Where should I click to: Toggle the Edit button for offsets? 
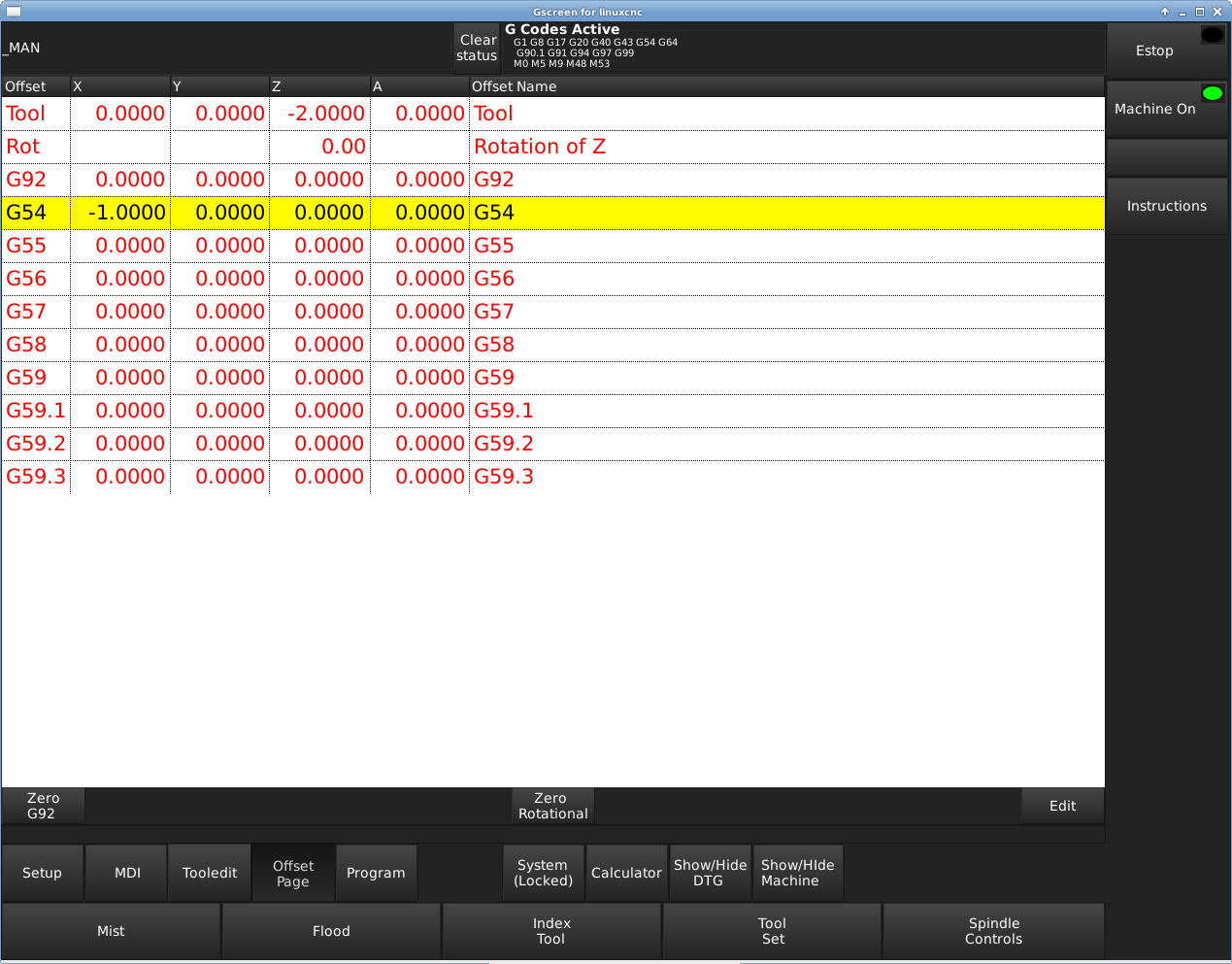pos(1062,806)
